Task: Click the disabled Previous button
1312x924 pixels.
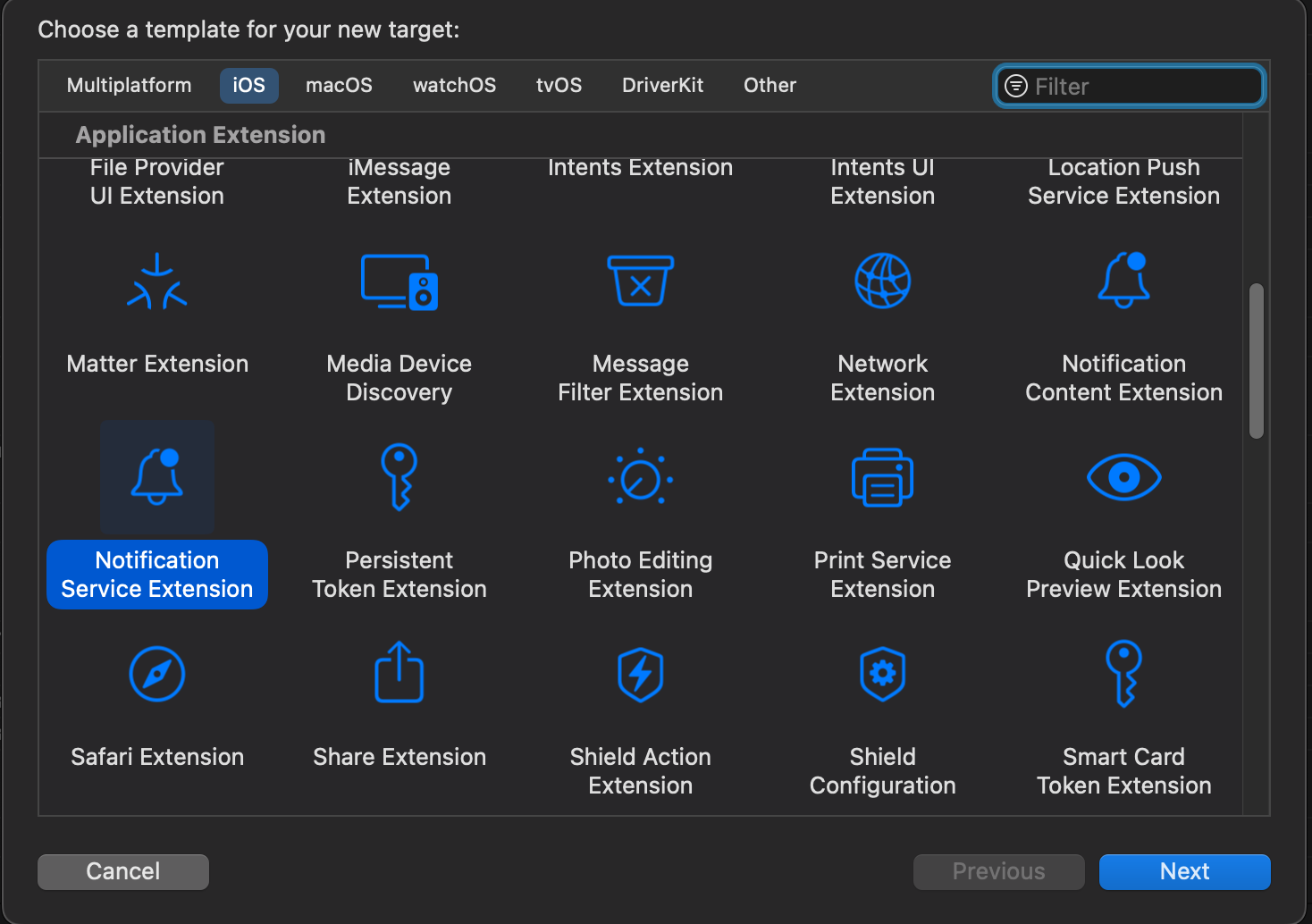Action: (999, 871)
